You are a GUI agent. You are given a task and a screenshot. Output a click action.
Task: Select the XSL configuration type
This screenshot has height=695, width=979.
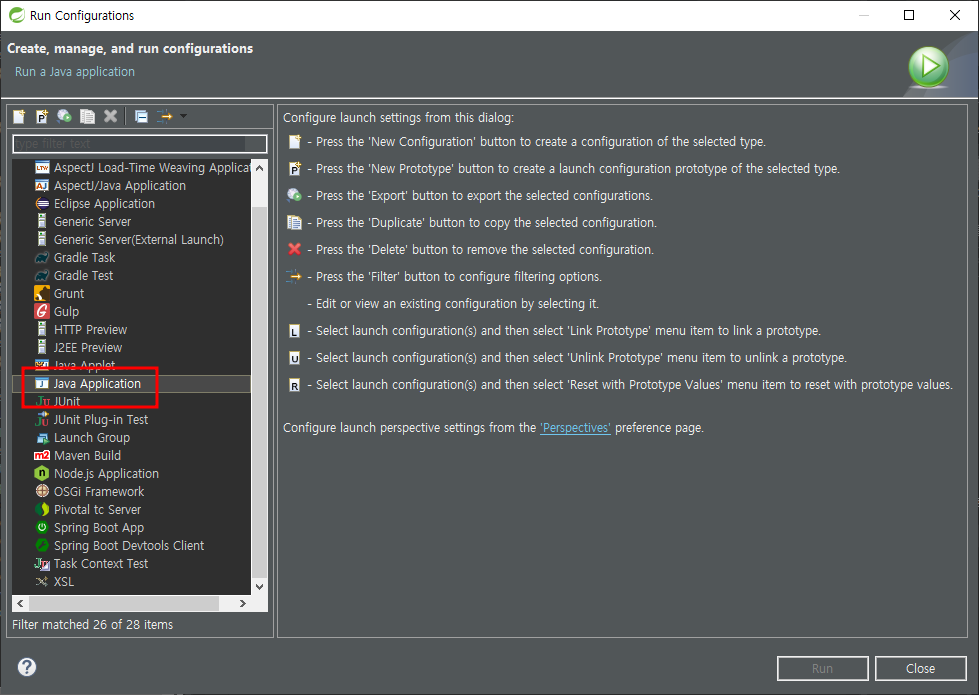pos(64,582)
